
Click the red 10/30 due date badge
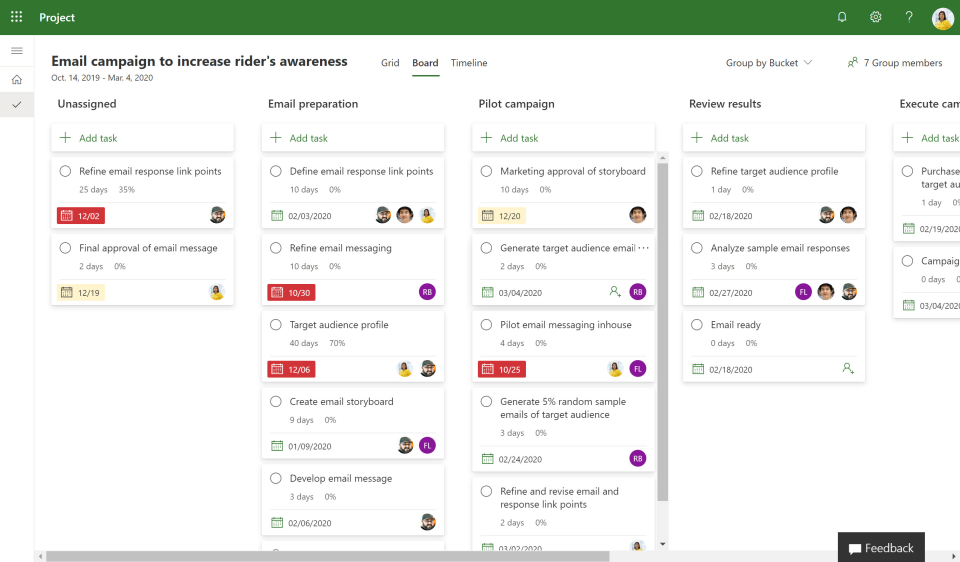coord(291,293)
